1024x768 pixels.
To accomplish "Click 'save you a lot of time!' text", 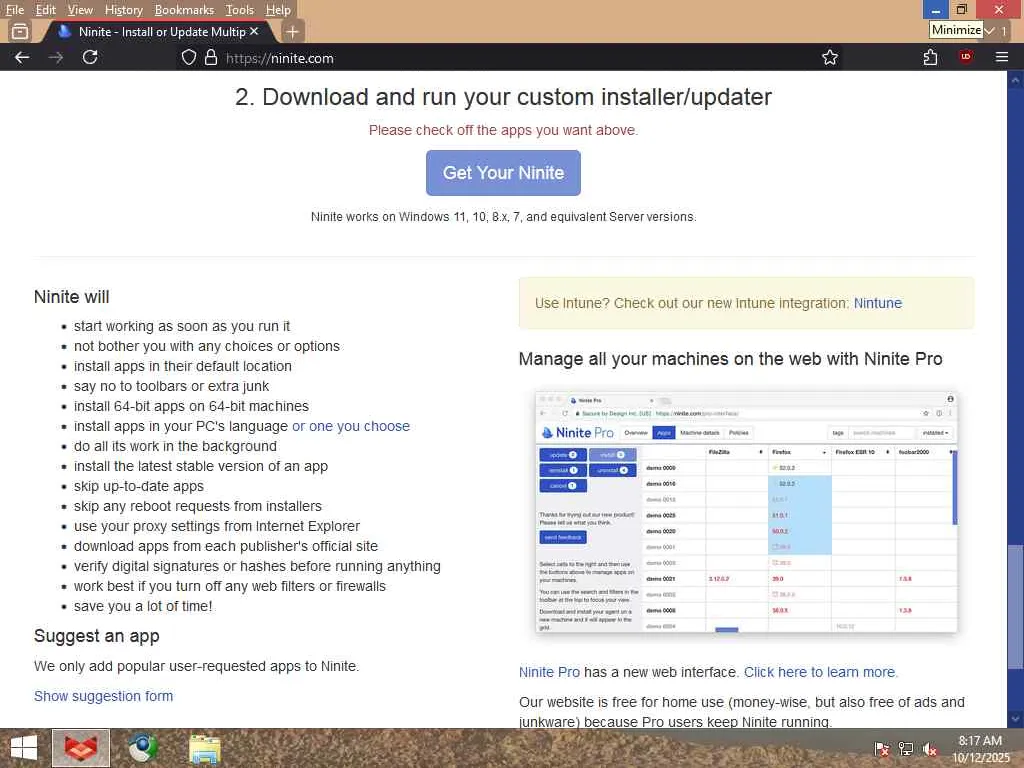I will 143,606.
